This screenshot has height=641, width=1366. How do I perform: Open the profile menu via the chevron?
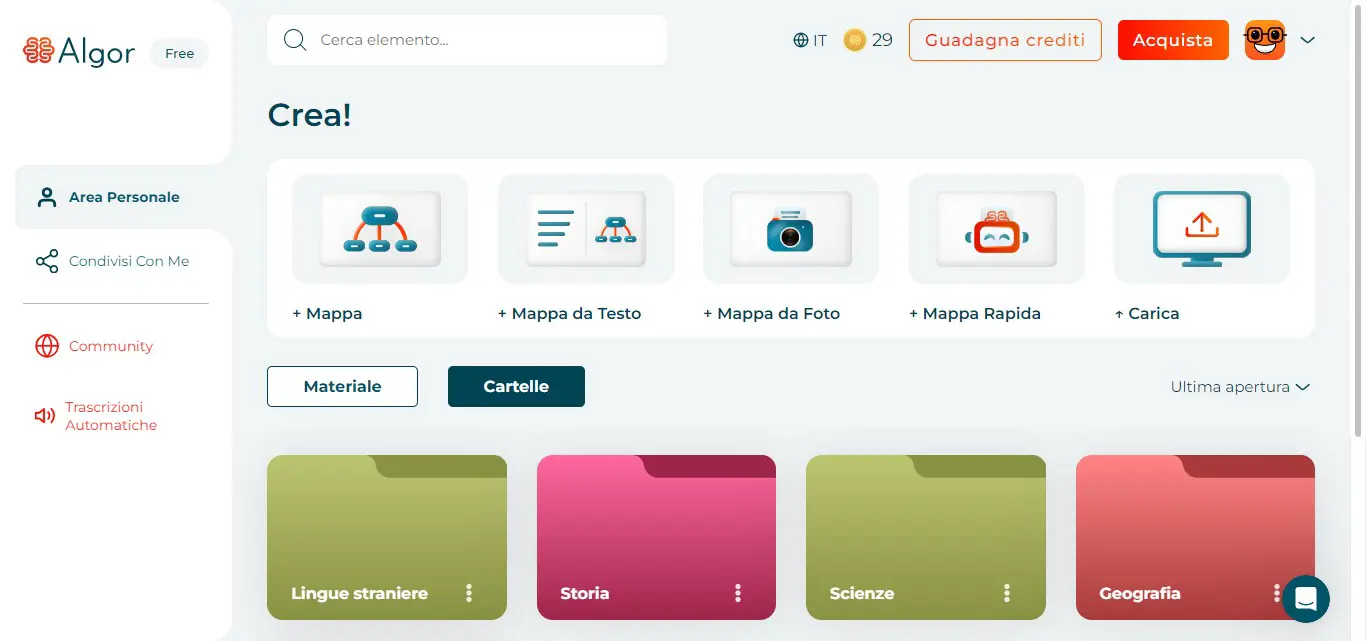(1308, 40)
